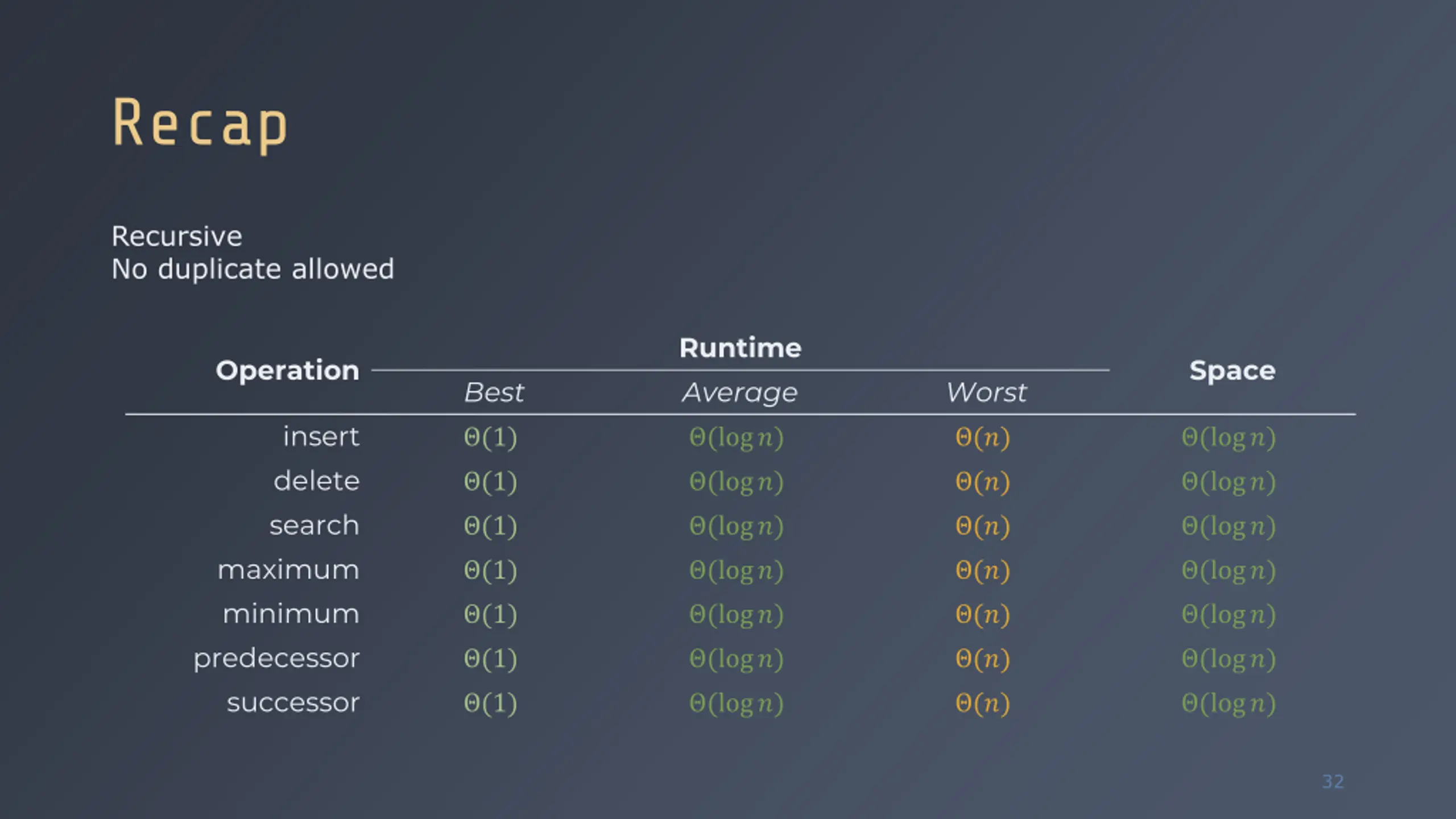Viewport: 1456px width, 819px height.
Task: Click insert's worst-case Θ(n) value
Action: tap(983, 438)
